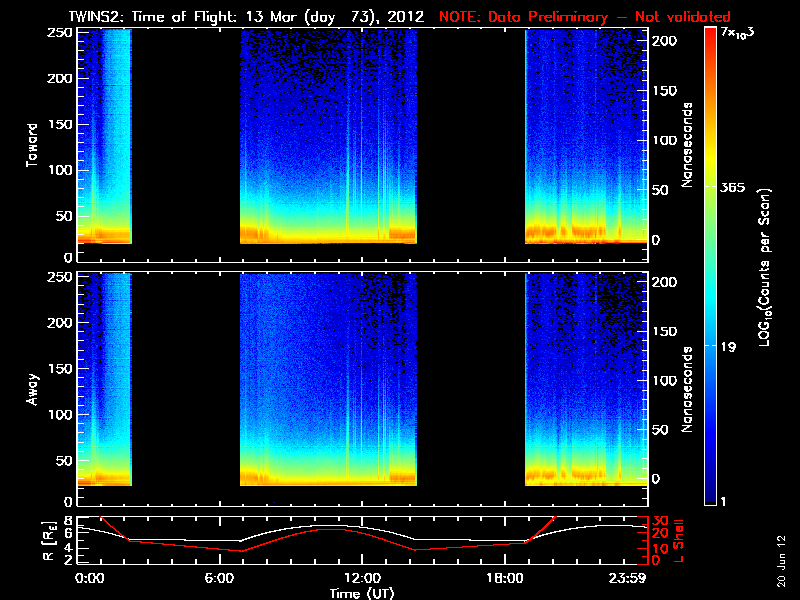Click the Nanoseconds label of Toward panel
The height and width of the screenshot is (600, 800).
point(687,145)
